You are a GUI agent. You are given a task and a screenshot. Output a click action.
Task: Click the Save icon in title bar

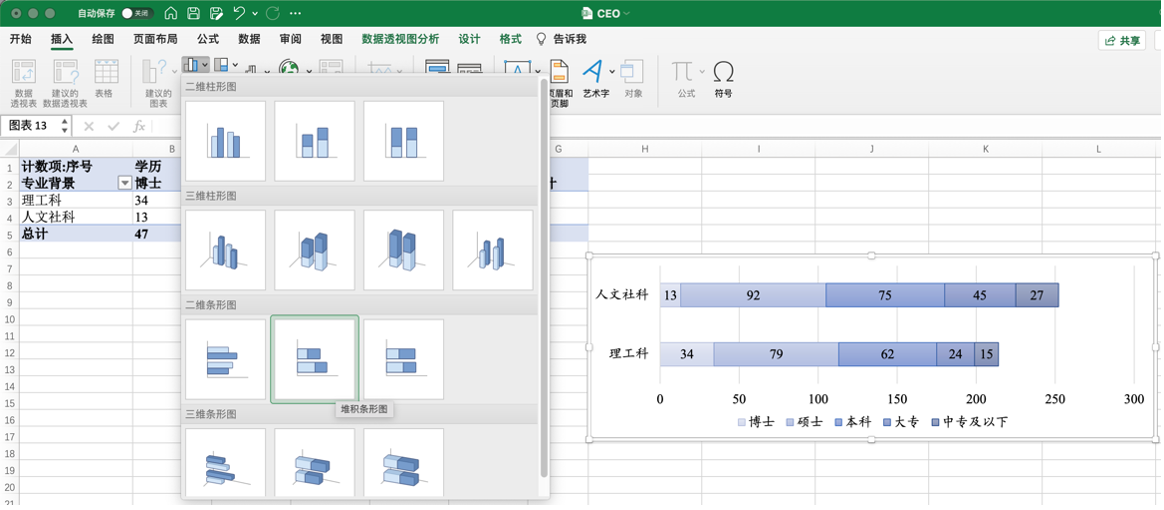[x=193, y=14]
